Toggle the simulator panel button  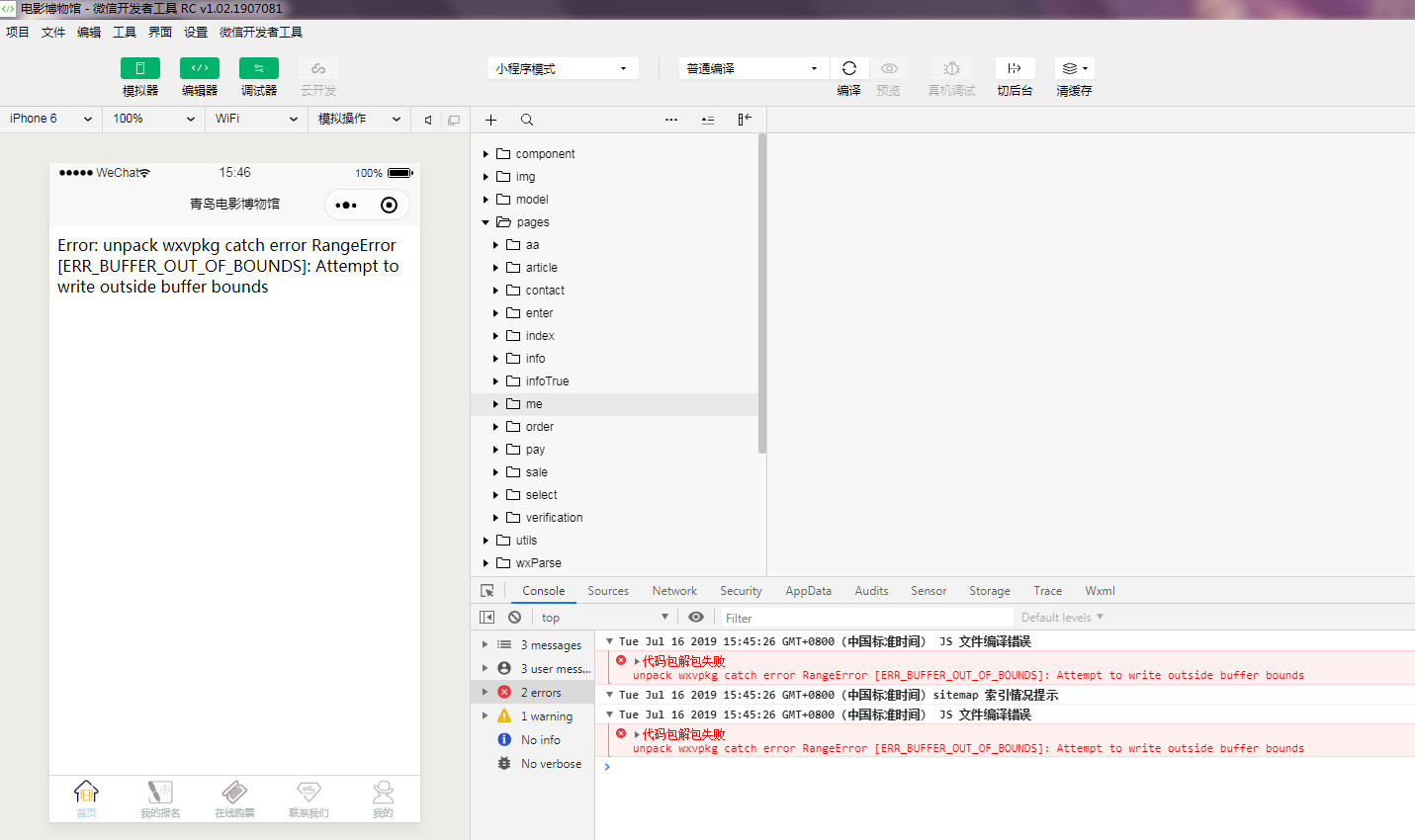pos(140,68)
